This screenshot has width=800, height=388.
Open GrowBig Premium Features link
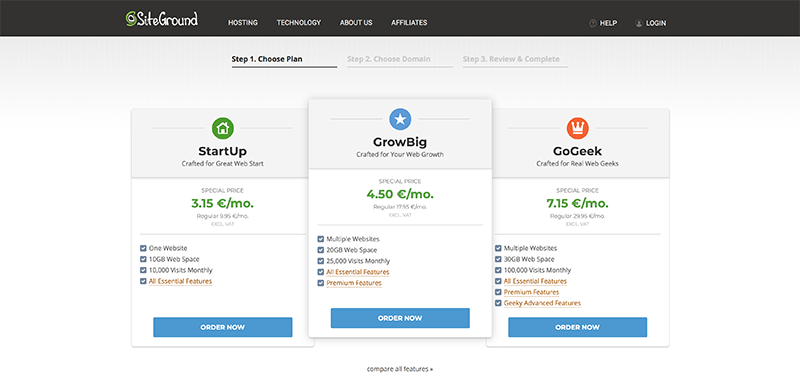(x=354, y=283)
